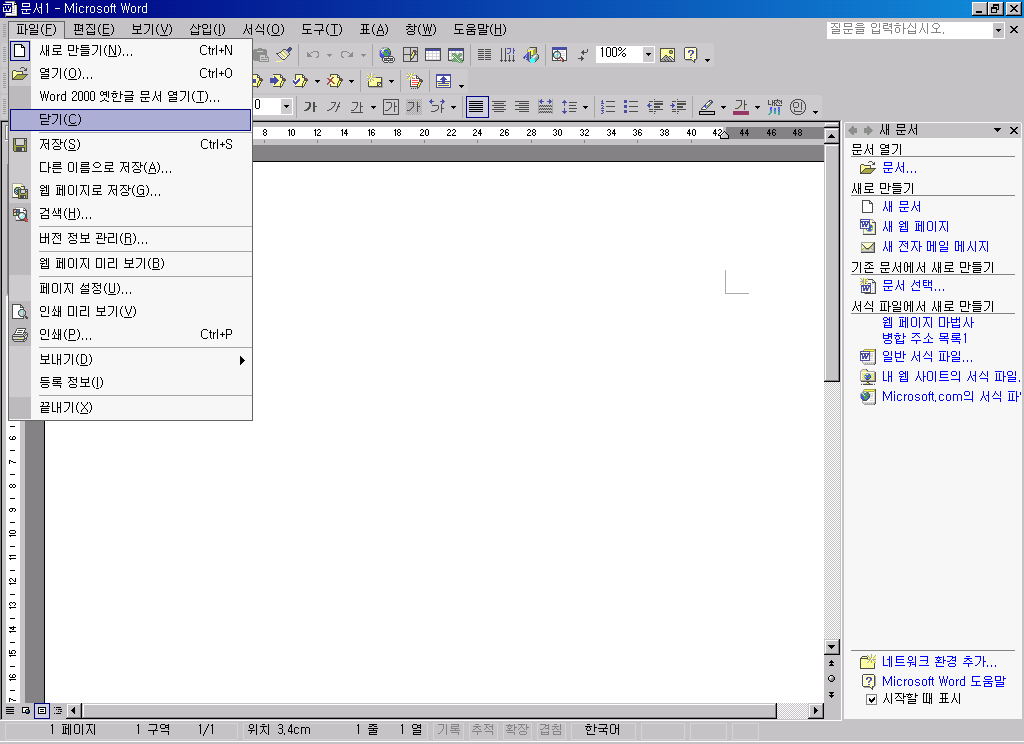Switch to Normal view button at bottom left
The width and height of the screenshot is (1024, 744).
(10, 710)
